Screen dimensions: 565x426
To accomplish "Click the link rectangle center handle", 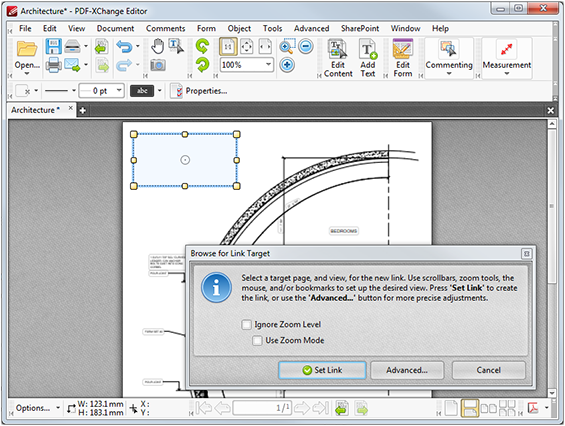I will coord(185,160).
